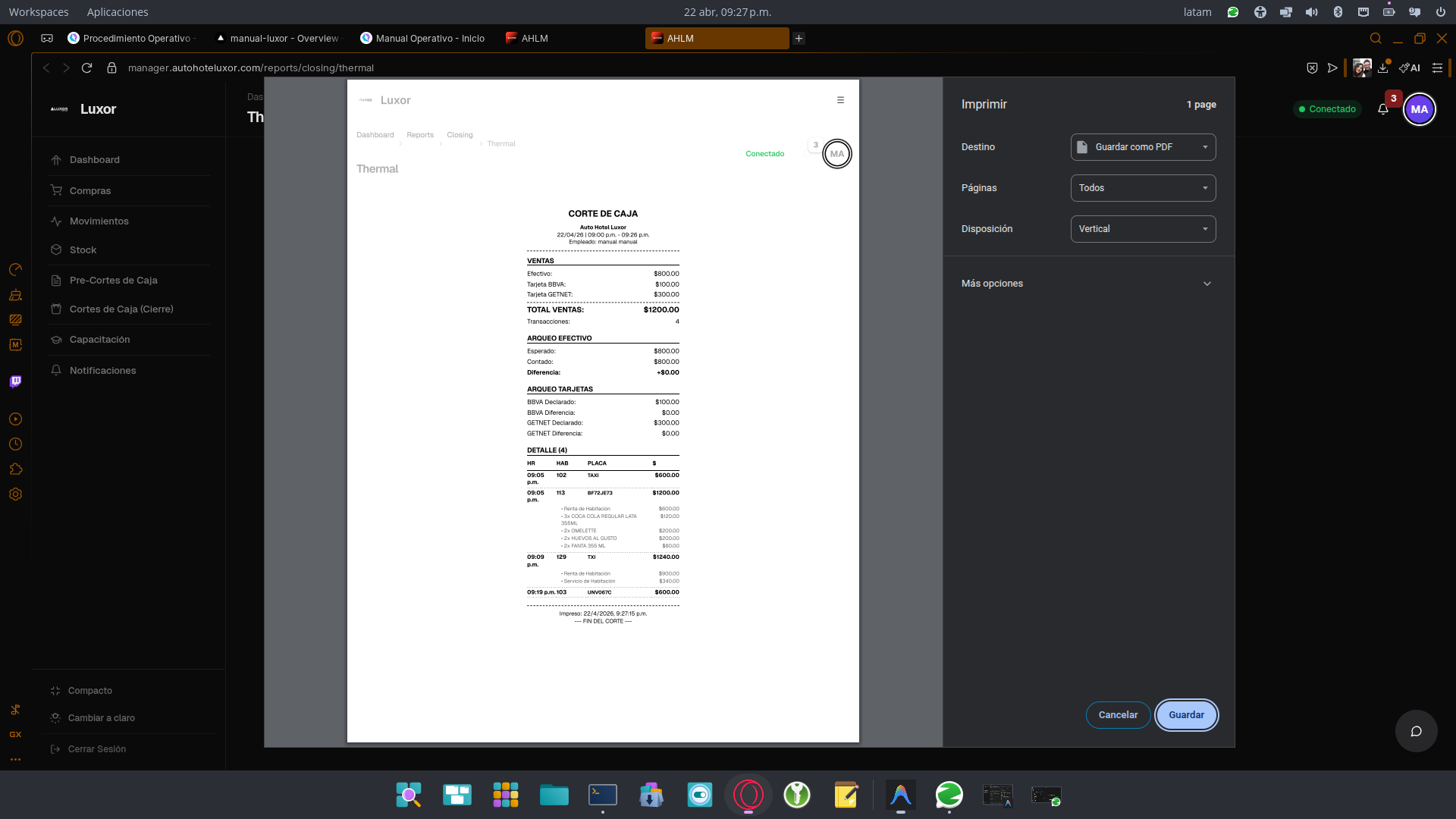Image resolution: width=1456 pixels, height=819 pixels.
Task: Click the Dashboard house icon
Action: pos(56,160)
